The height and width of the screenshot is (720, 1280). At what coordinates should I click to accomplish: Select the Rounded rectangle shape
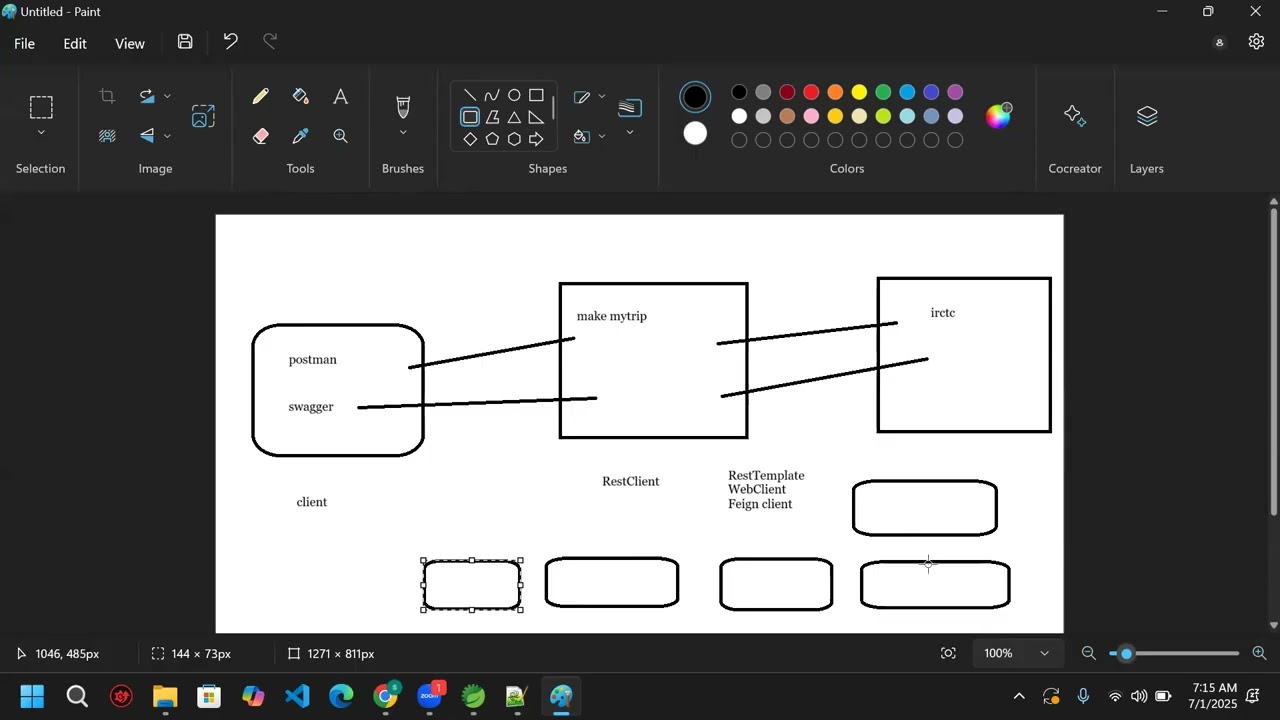click(x=470, y=117)
